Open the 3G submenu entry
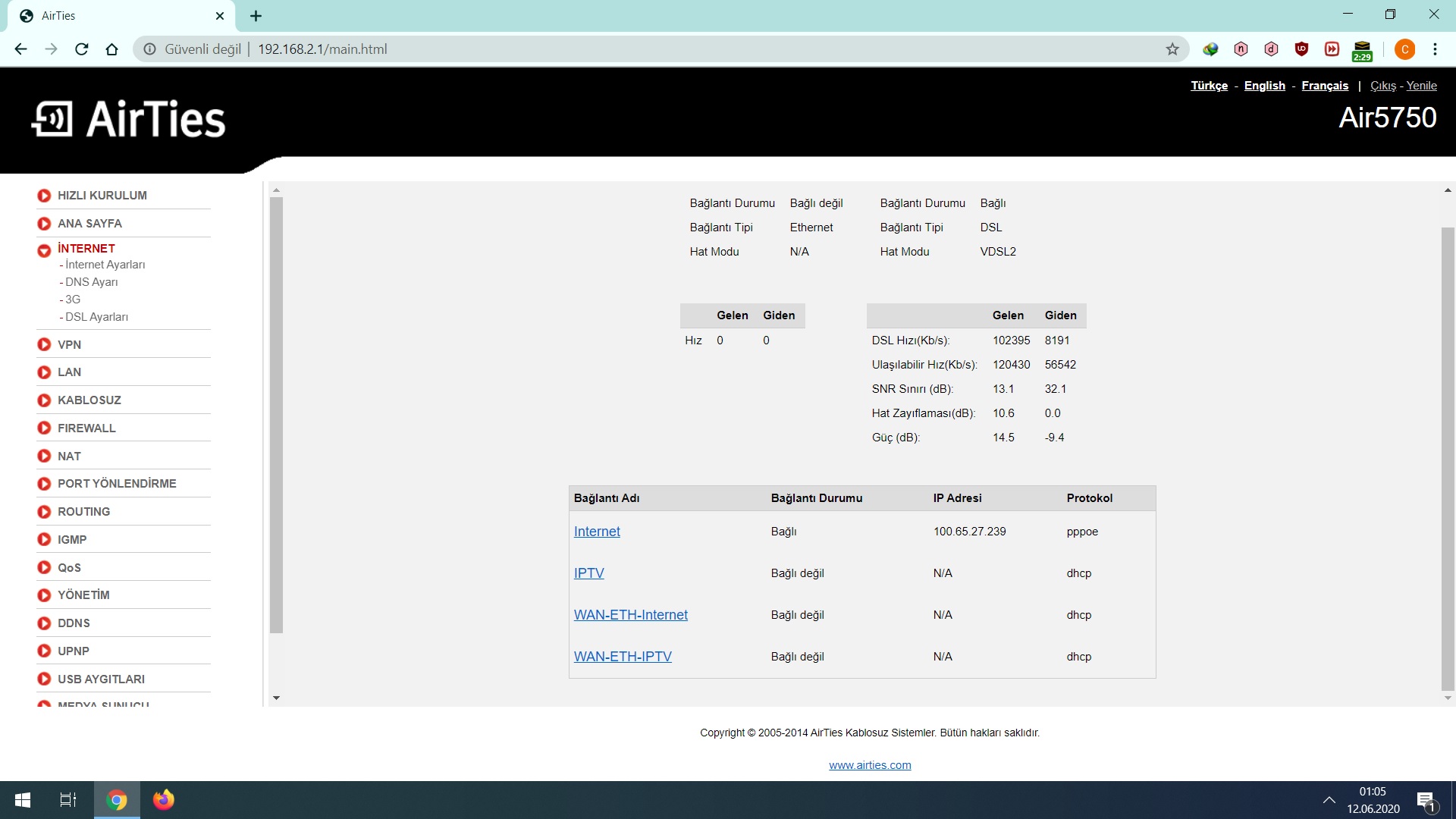Viewport: 1456px width, 819px height. [x=72, y=300]
